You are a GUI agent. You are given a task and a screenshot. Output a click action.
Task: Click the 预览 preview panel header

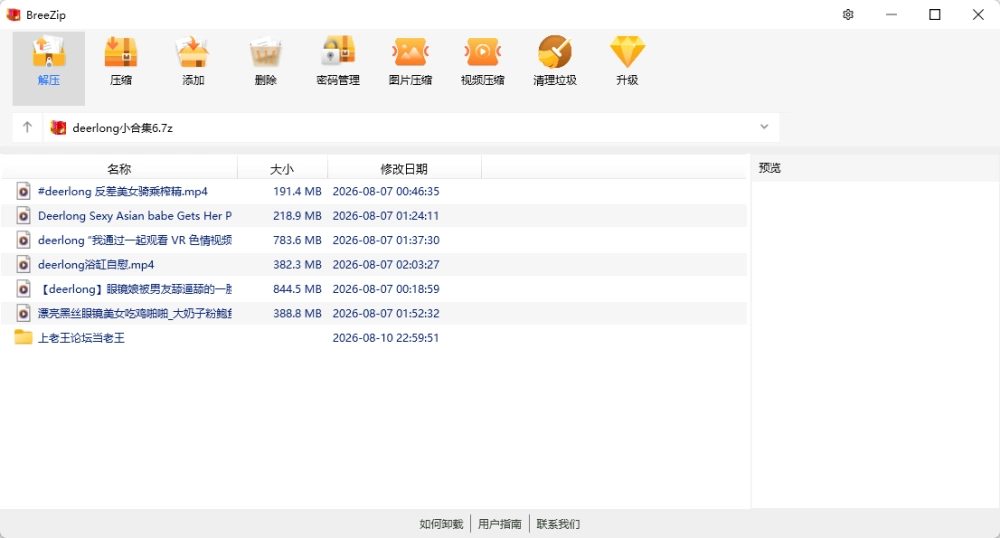pos(770,168)
